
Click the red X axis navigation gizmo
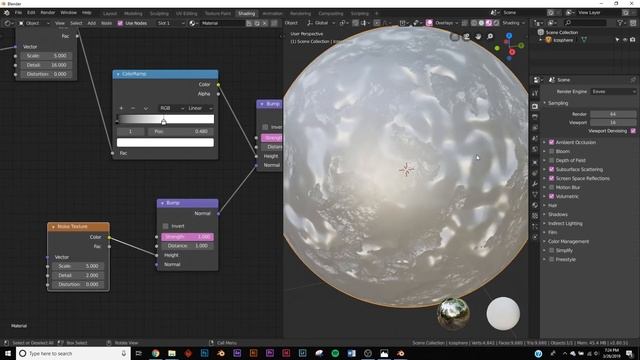[512, 52]
